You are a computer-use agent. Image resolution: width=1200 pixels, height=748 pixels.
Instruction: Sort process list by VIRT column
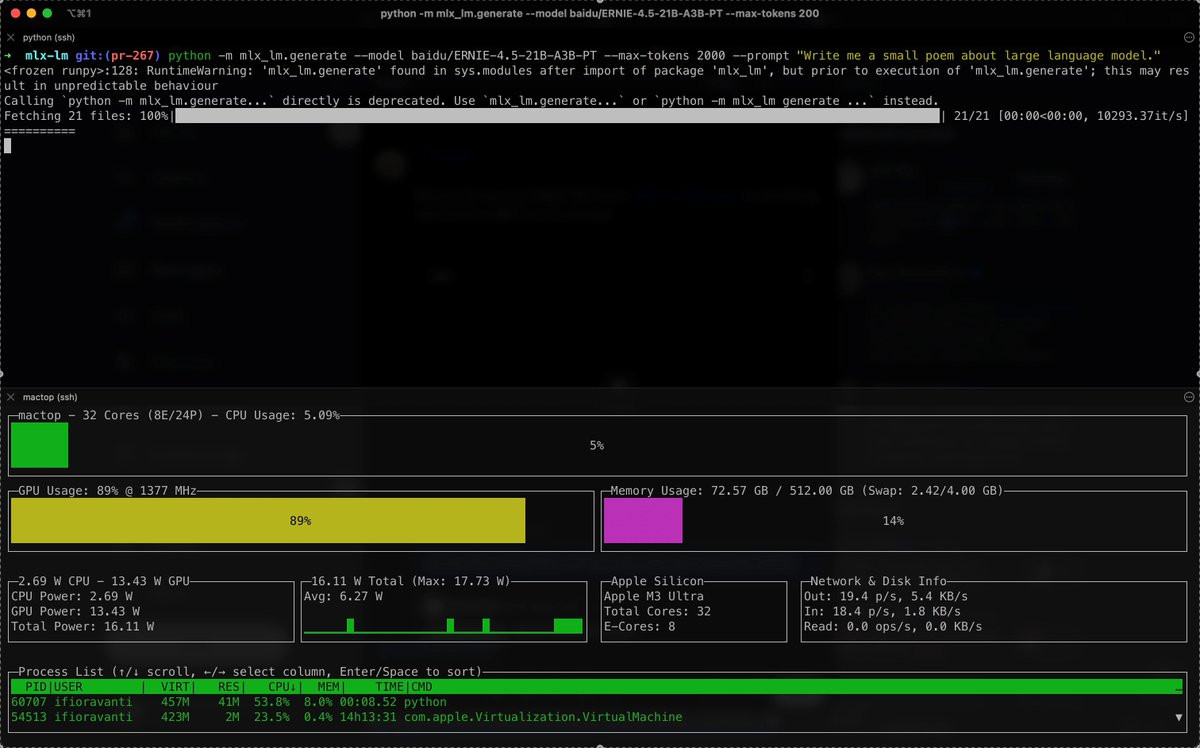176,687
